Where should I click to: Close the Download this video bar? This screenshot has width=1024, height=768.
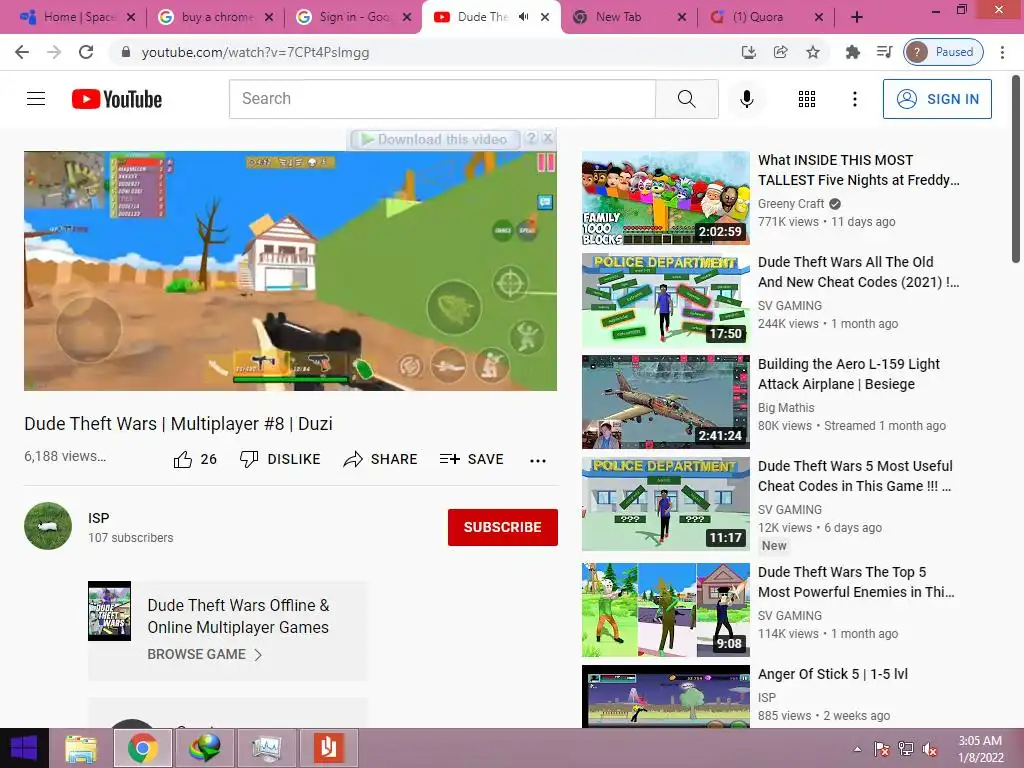point(548,138)
